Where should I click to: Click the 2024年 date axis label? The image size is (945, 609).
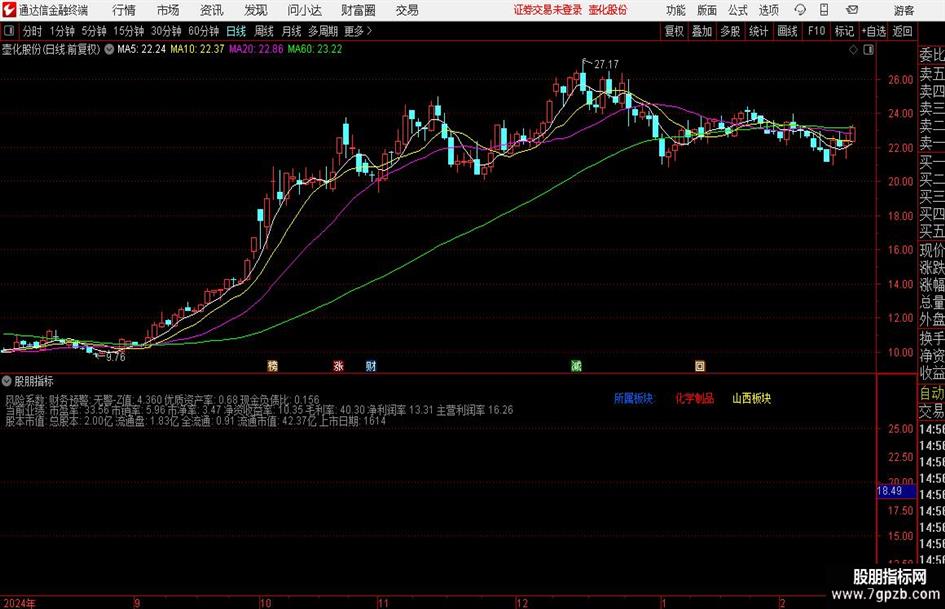[x=19, y=603]
